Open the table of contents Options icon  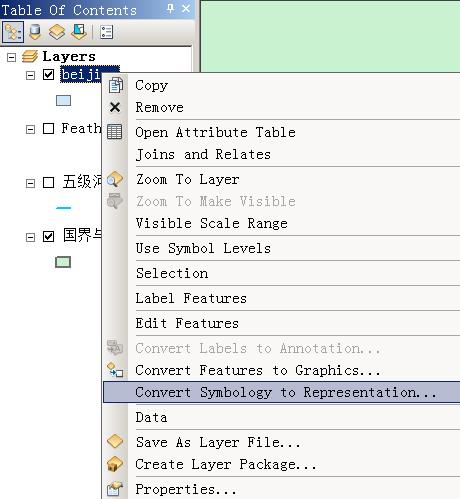tap(106, 32)
